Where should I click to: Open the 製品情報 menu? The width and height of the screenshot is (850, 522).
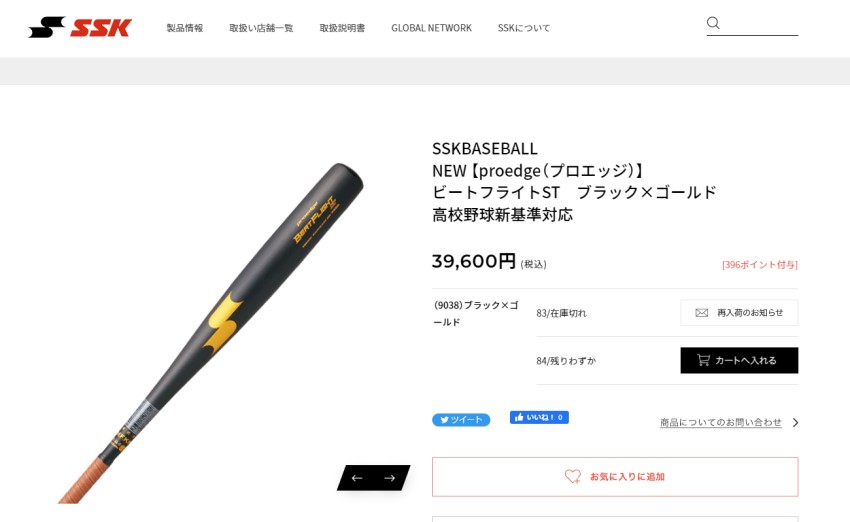point(184,28)
